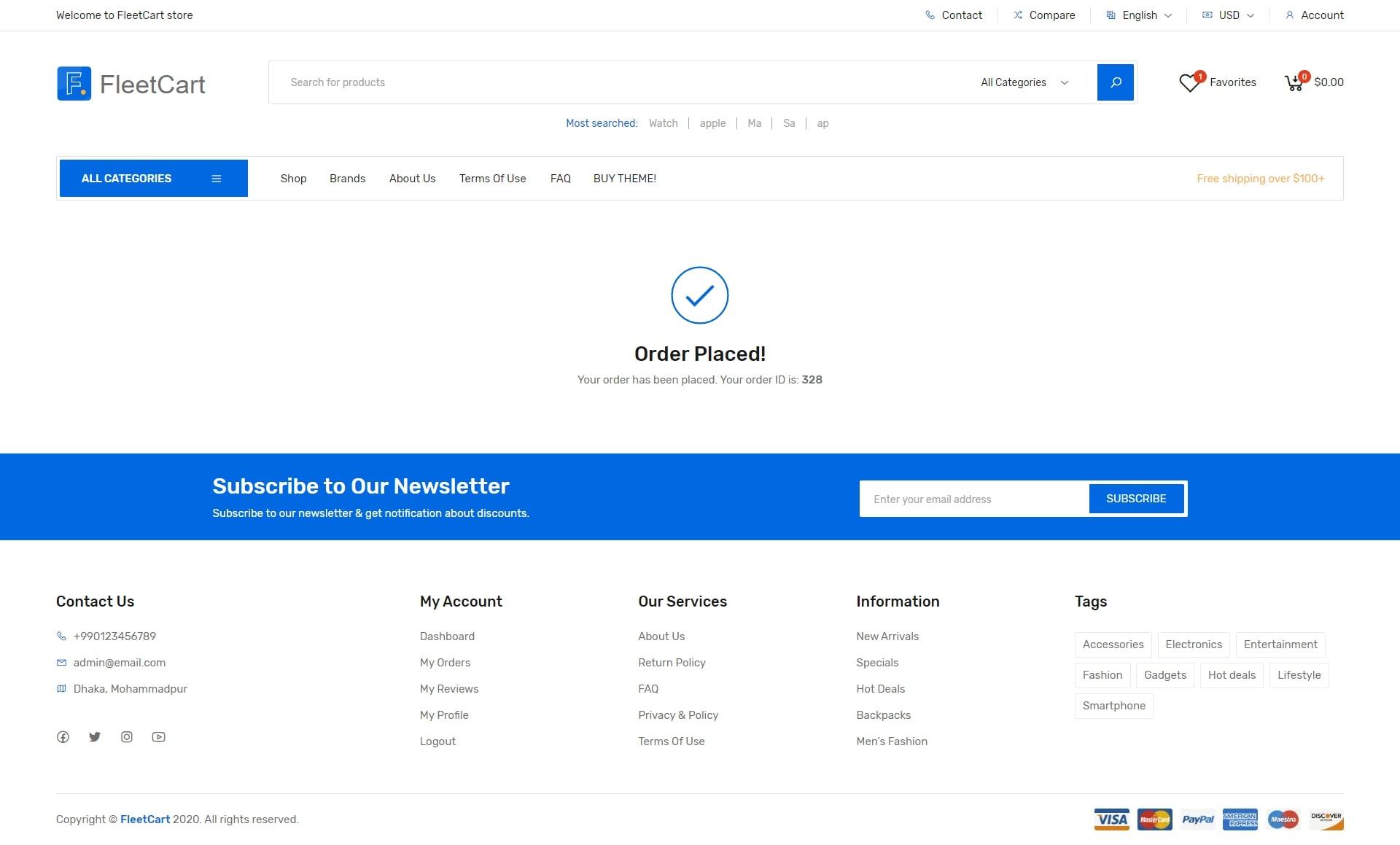Open My Orders link in footer
Viewport: 1400px width, 845px height.
click(445, 662)
